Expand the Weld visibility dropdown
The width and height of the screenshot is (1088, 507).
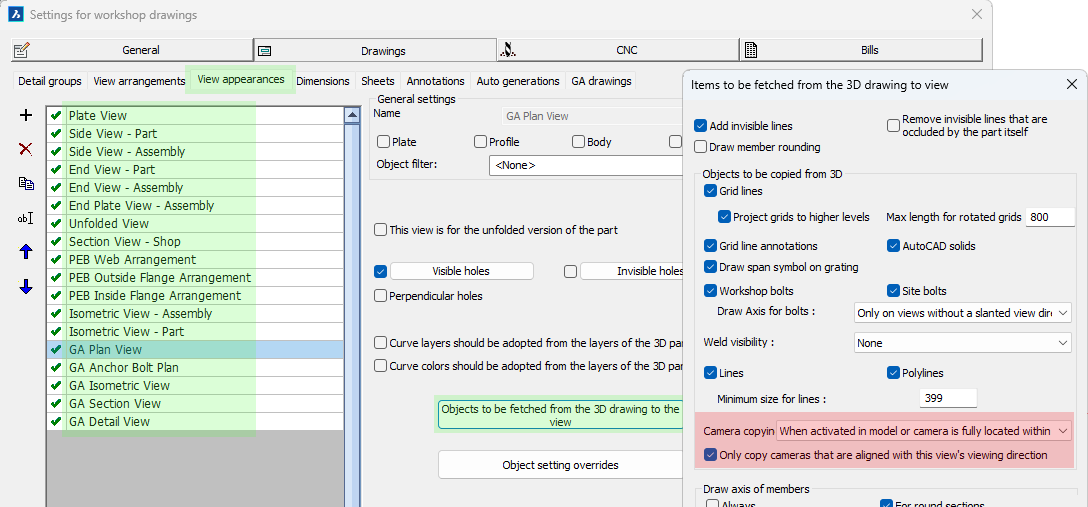(x=962, y=343)
